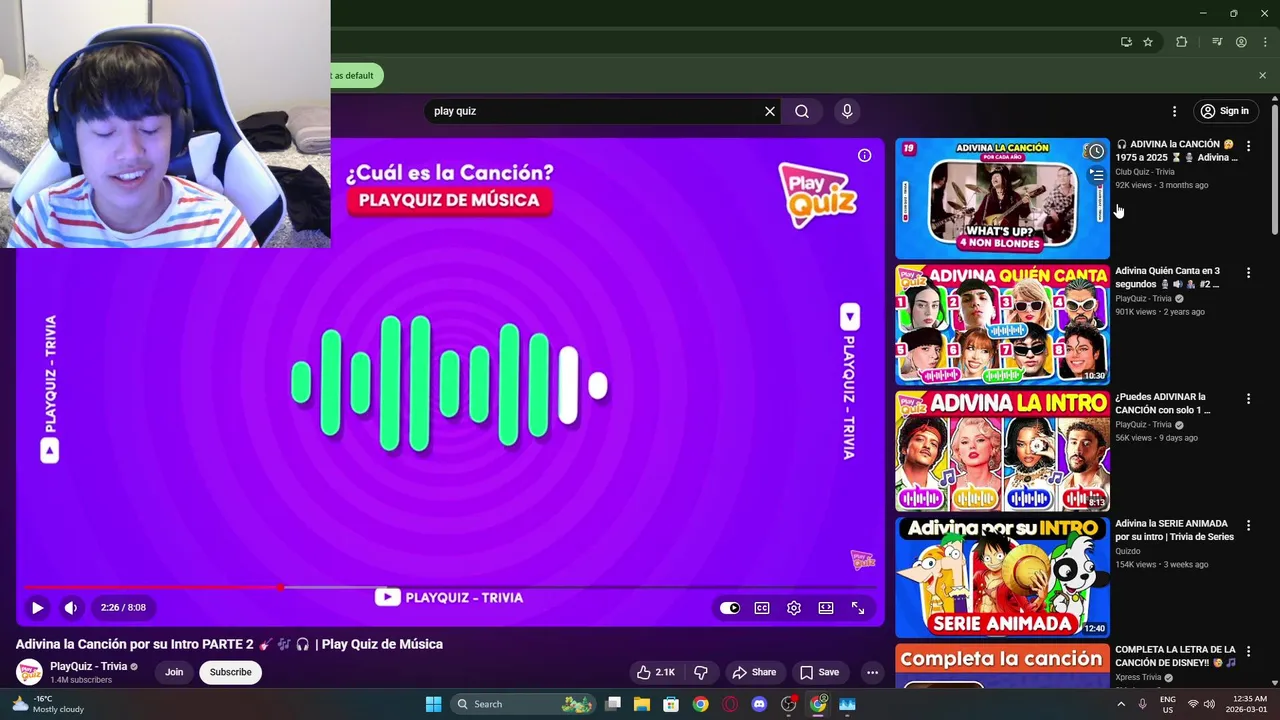Open the PlayQuiz channel avatar
Viewport: 1280px width, 720px height.
pos(29,672)
